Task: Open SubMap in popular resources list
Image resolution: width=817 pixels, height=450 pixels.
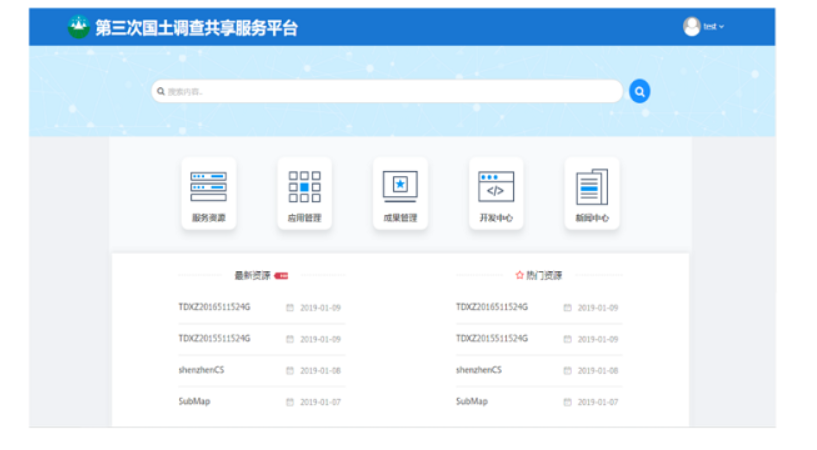Action: 472,402
